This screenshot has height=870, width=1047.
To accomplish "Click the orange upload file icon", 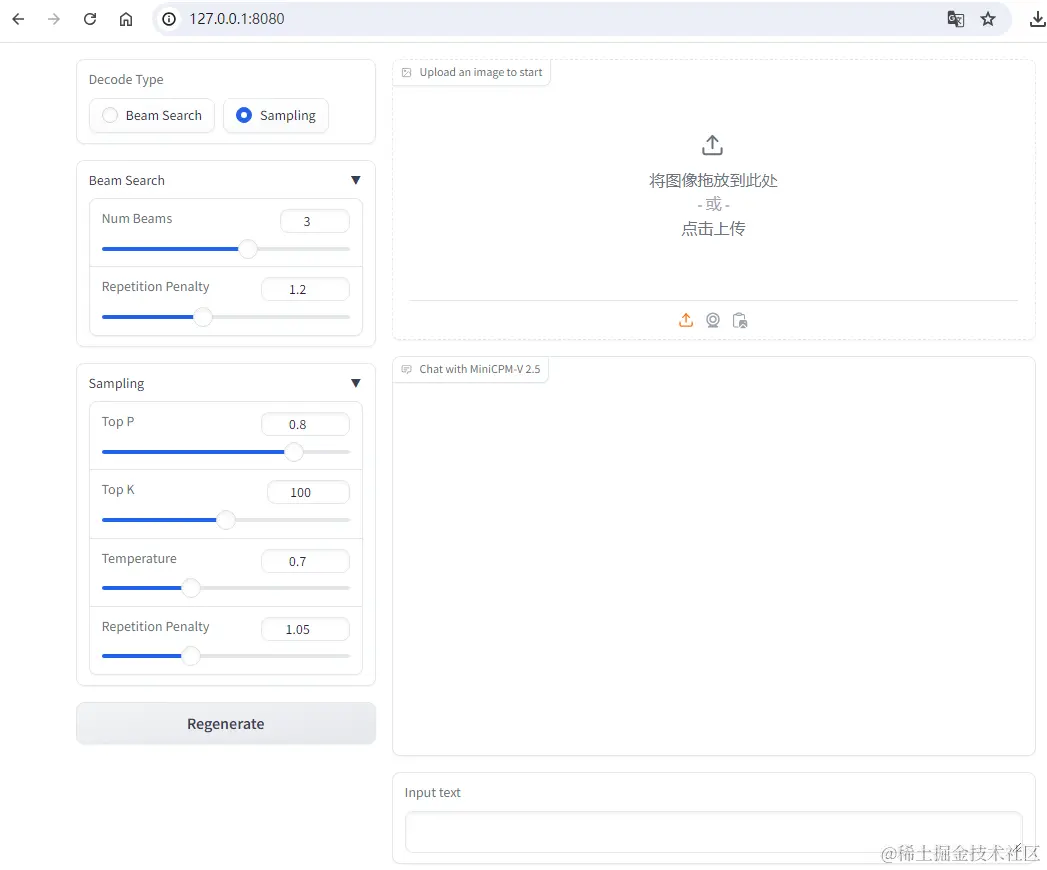I will (686, 320).
